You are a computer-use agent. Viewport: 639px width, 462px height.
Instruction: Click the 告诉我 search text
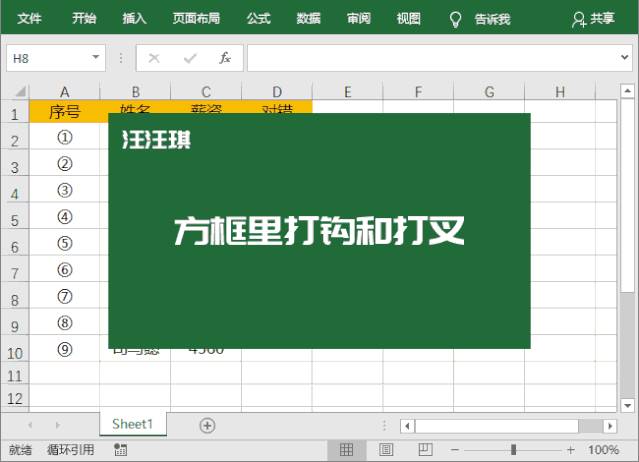492,19
